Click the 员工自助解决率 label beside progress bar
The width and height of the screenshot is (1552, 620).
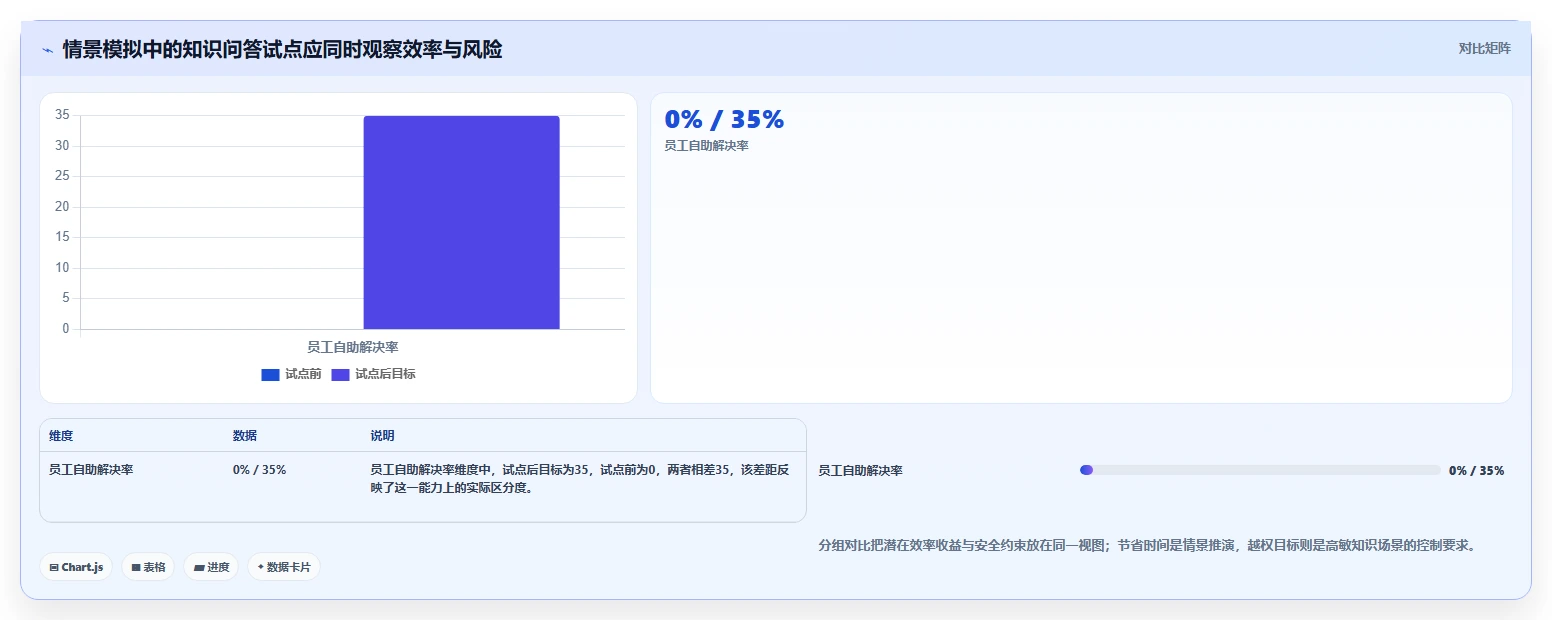860,471
